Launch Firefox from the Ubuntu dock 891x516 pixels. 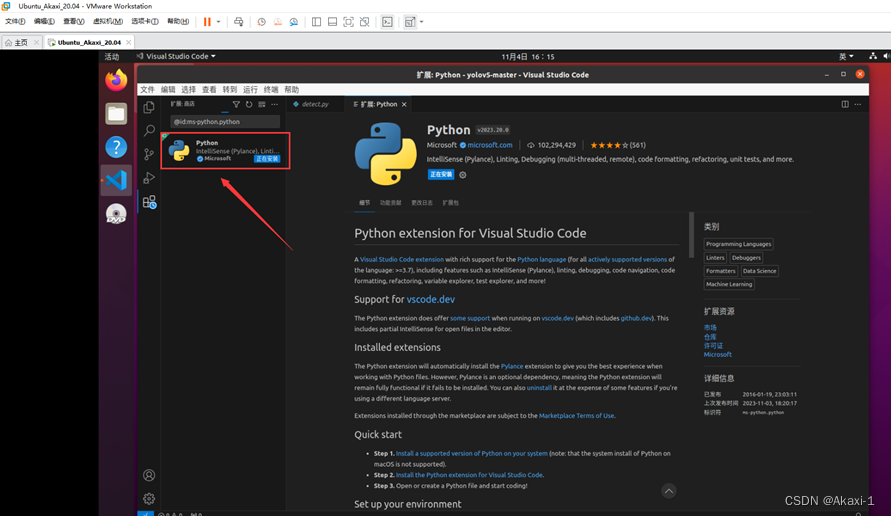click(116, 79)
